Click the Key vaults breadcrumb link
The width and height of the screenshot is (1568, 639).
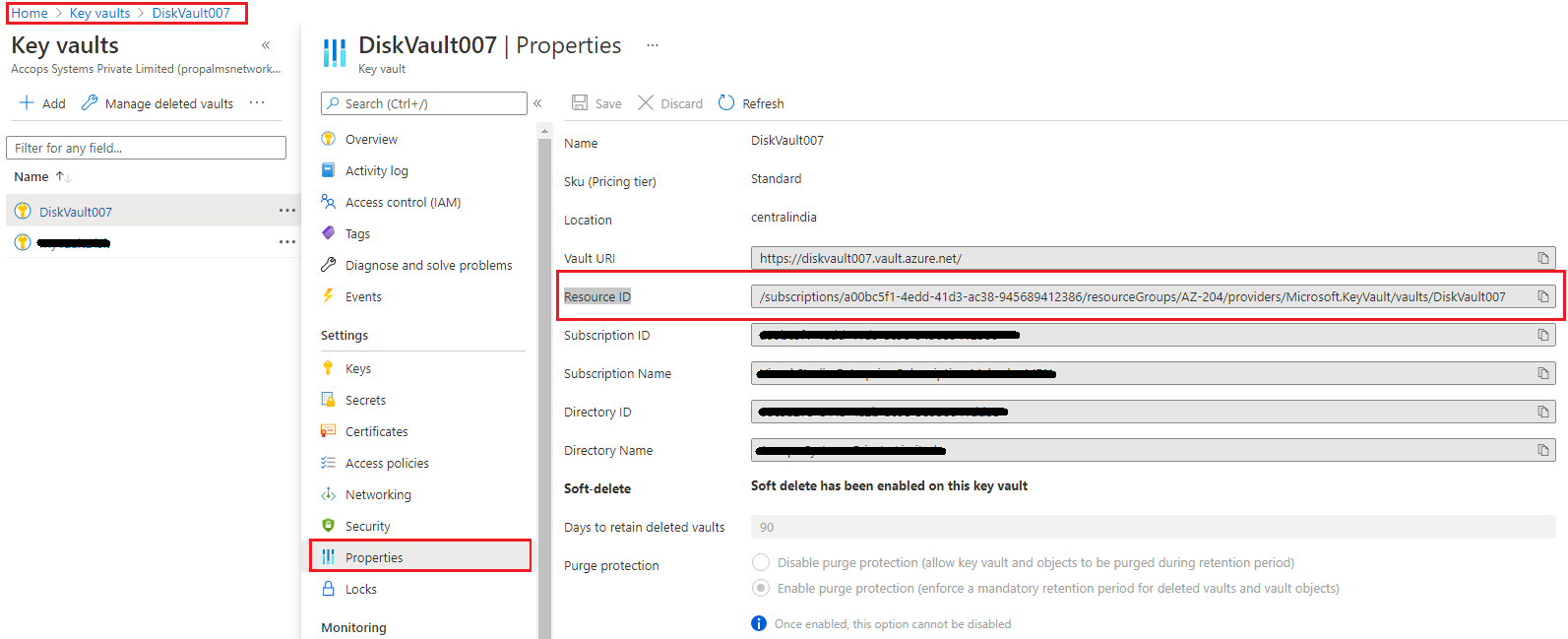(x=99, y=13)
